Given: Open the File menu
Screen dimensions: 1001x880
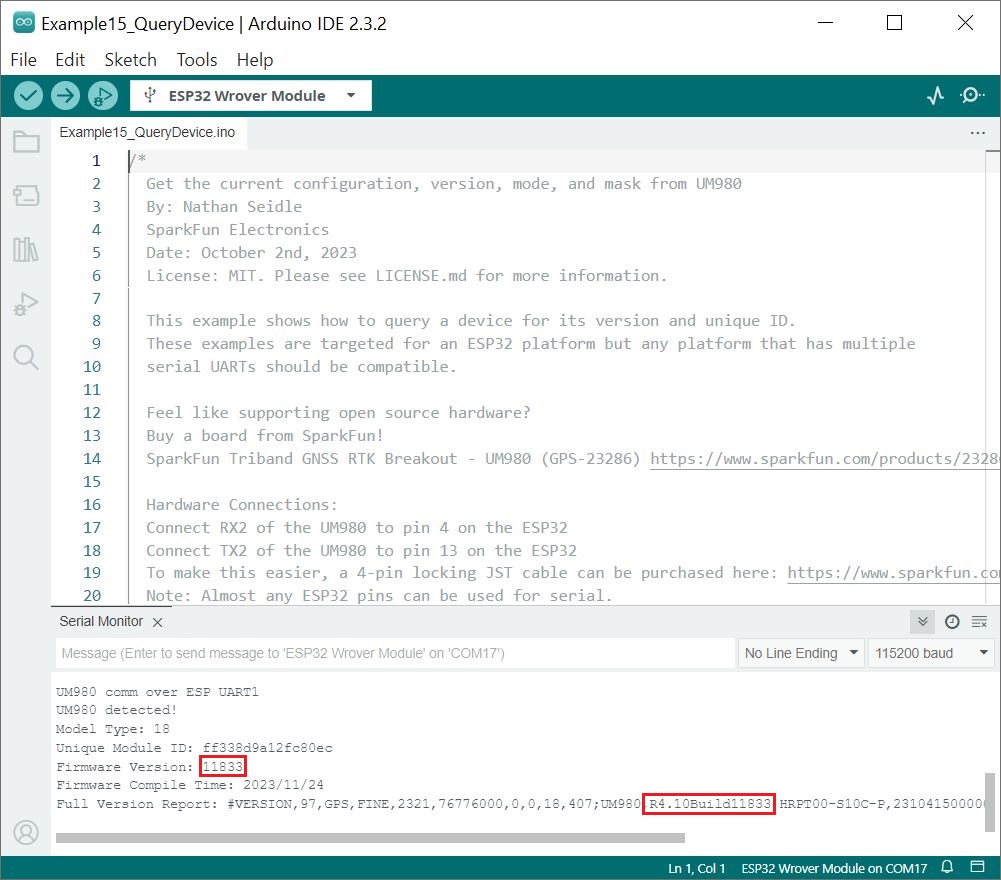Looking at the screenshot, I should (x=24, y=60).
